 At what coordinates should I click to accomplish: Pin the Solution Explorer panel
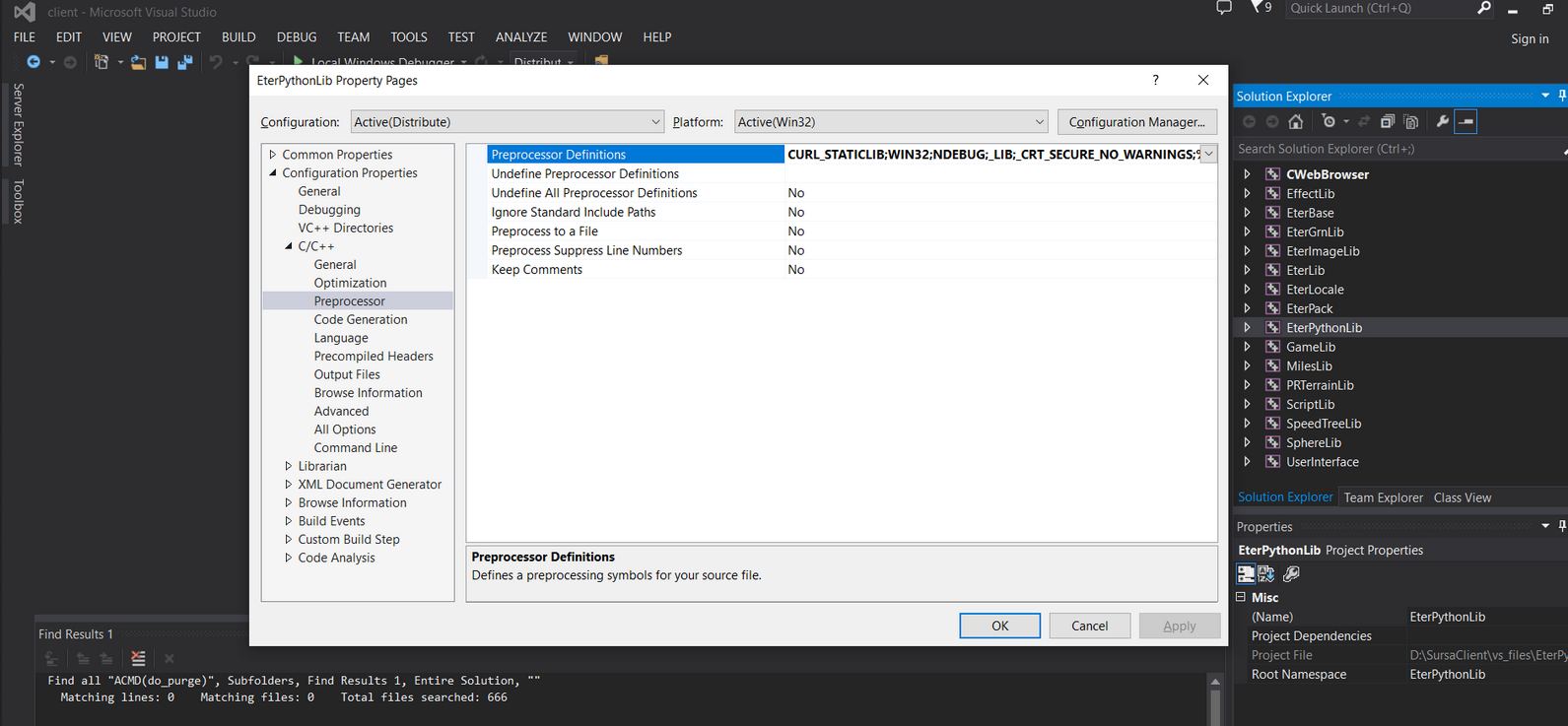point(1561,96)
